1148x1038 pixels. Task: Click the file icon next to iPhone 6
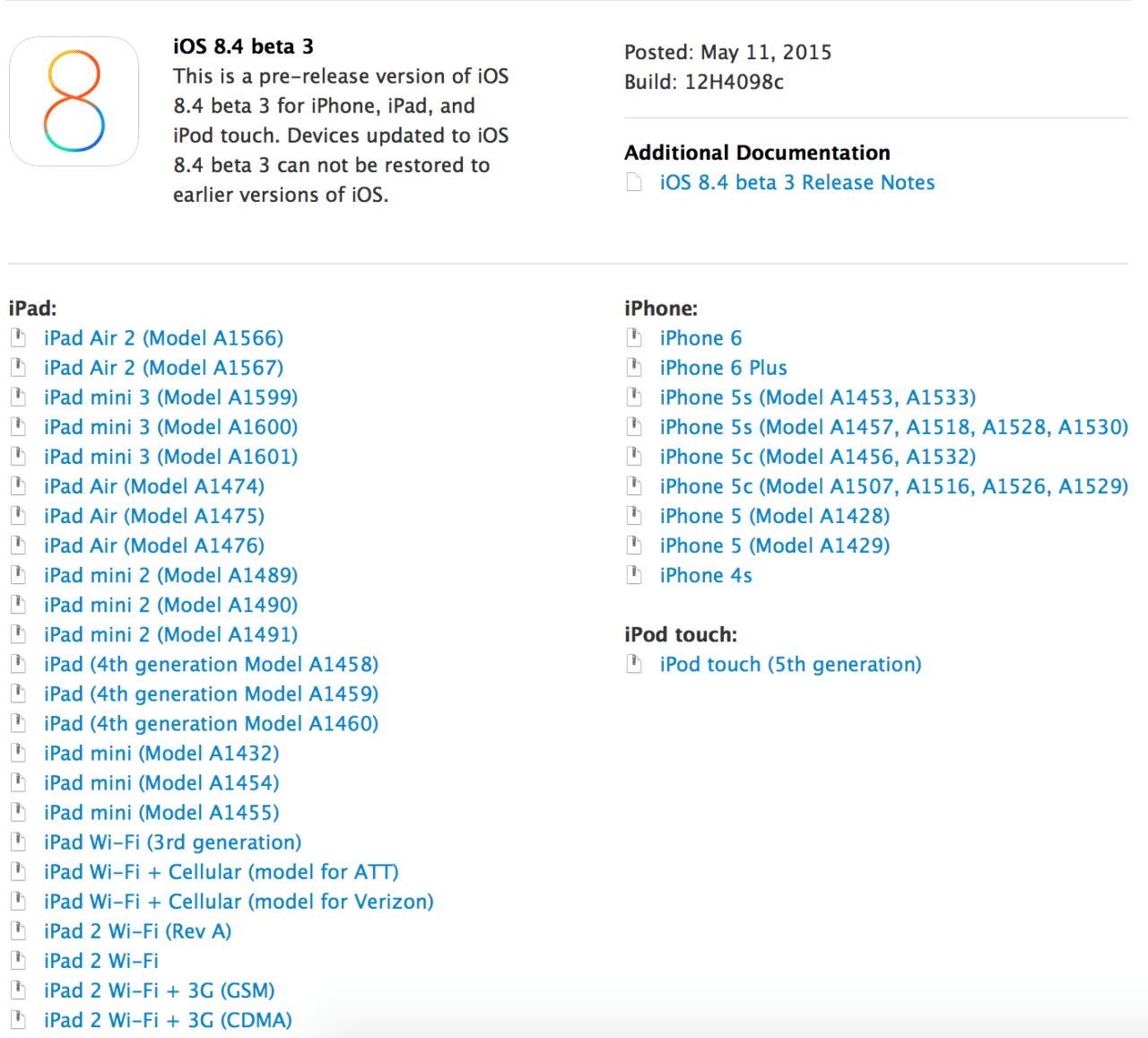[634, 336]
